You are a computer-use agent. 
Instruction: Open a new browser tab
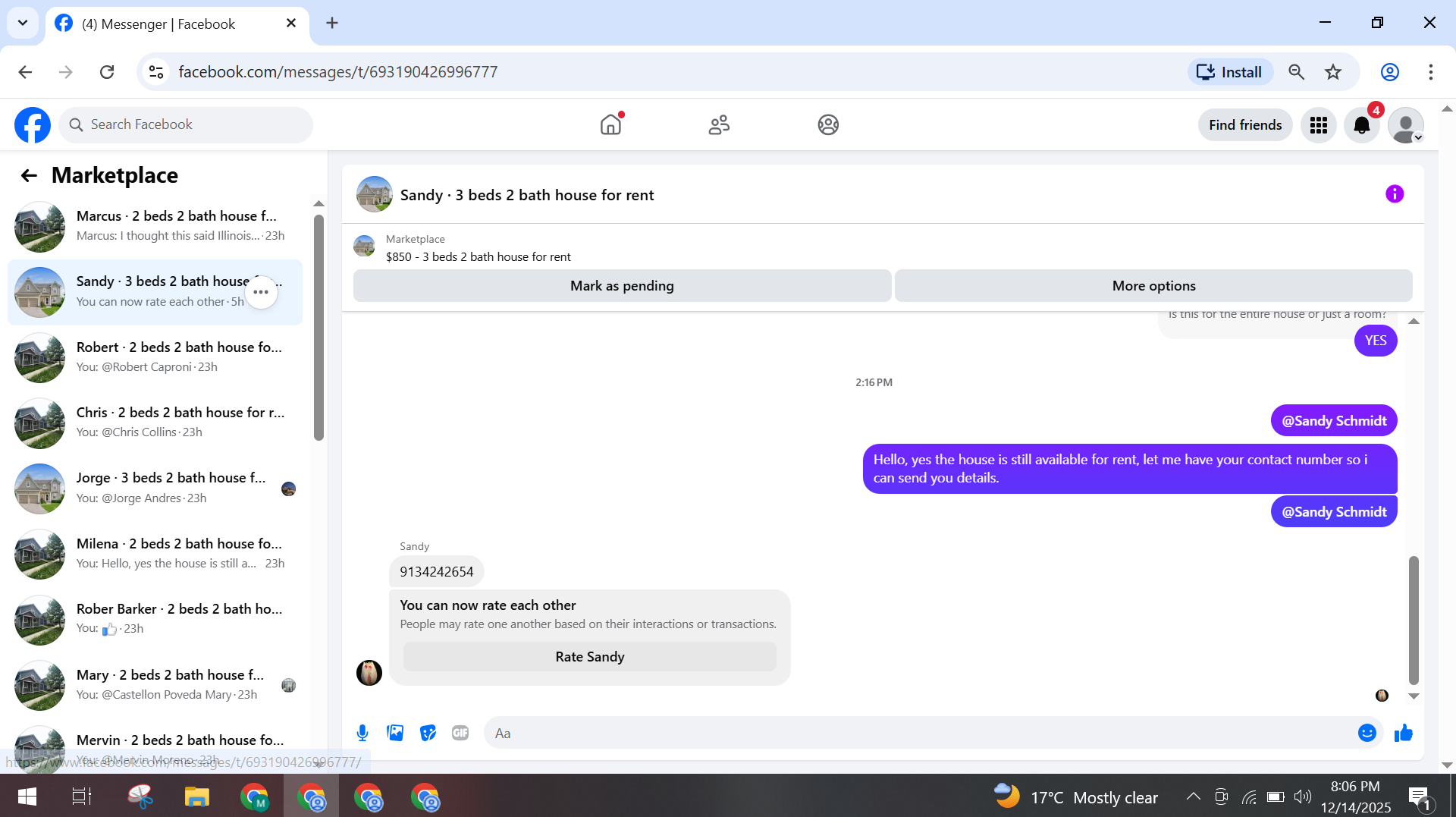[x=332, y=24]
